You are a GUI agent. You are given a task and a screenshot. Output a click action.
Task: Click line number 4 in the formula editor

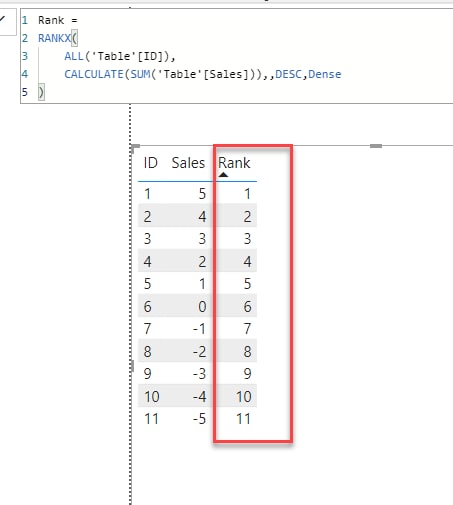click(x=25, y=74)
